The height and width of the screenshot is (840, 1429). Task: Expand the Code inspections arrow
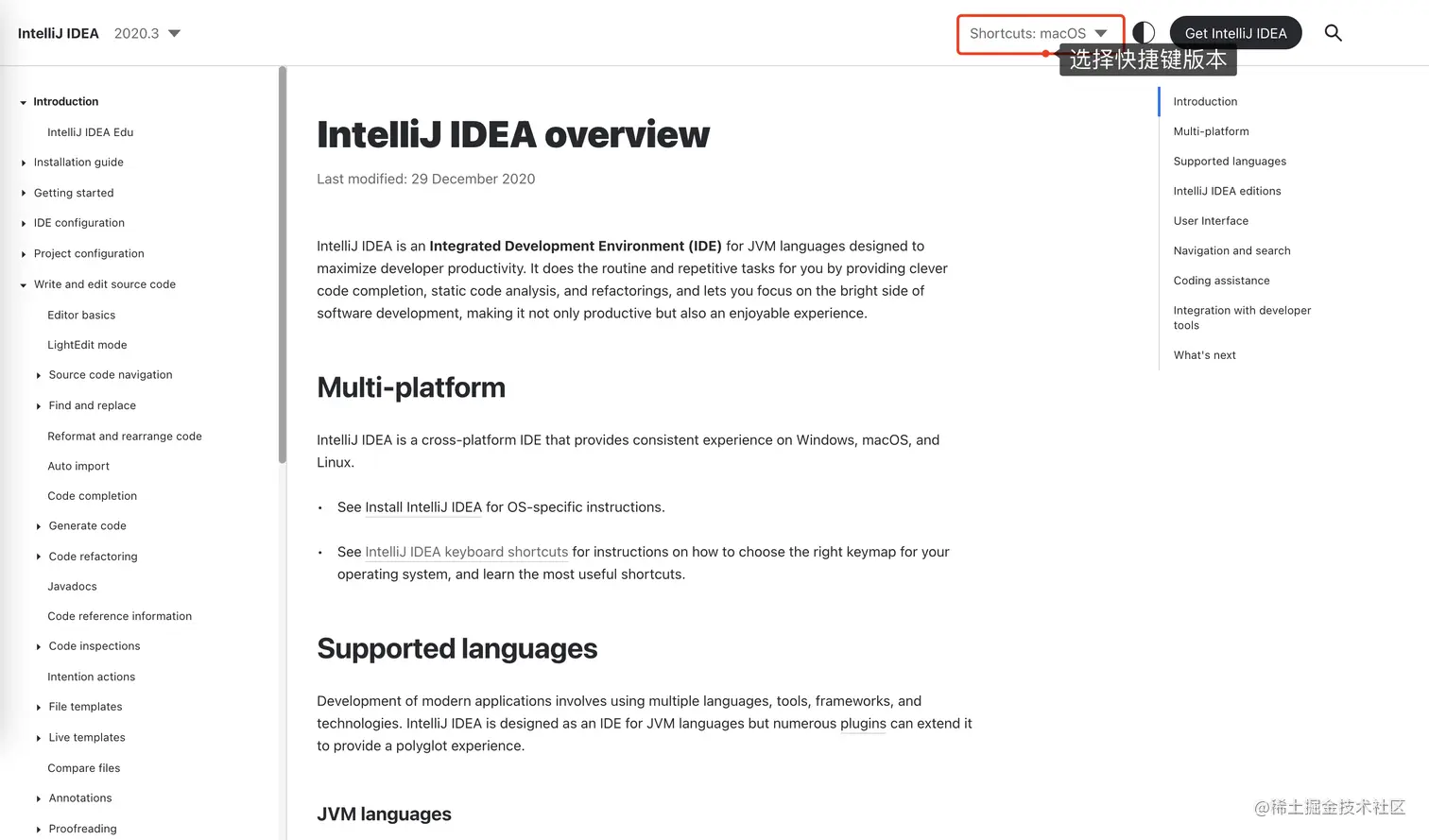point(38,646)
